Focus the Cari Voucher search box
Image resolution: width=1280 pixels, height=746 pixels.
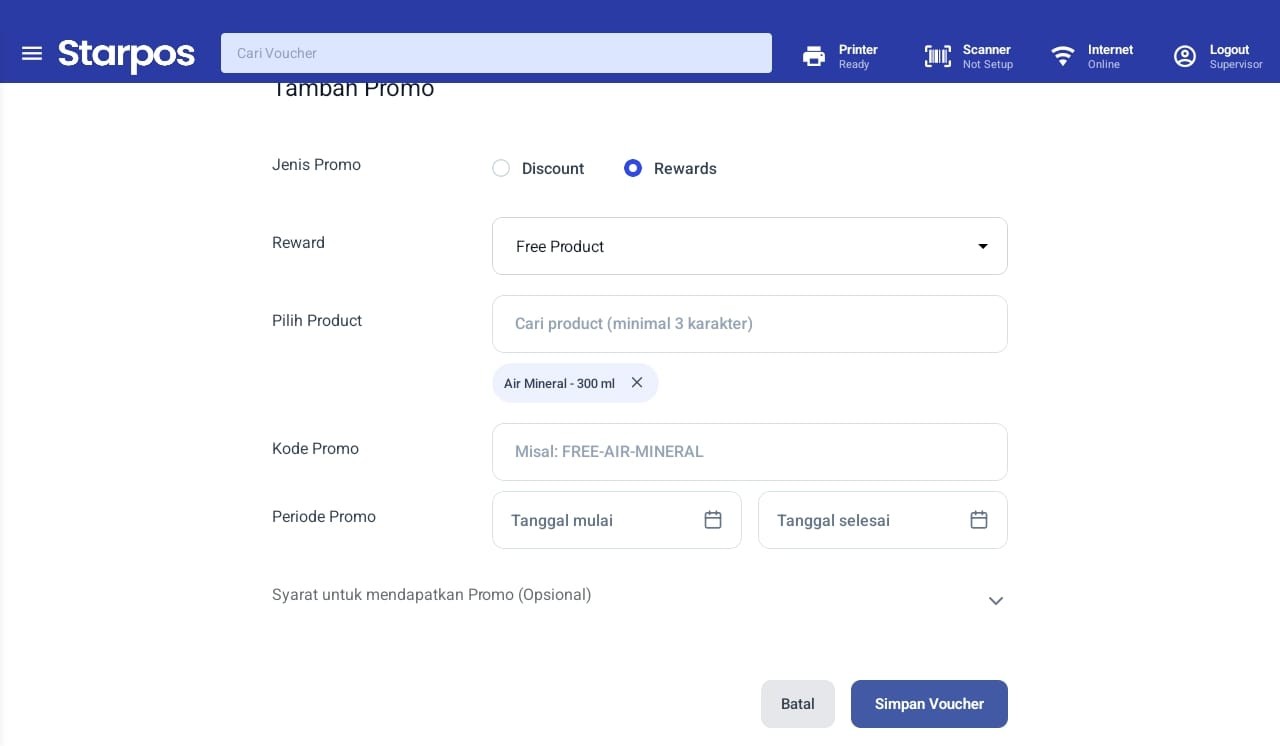[496, 53]
